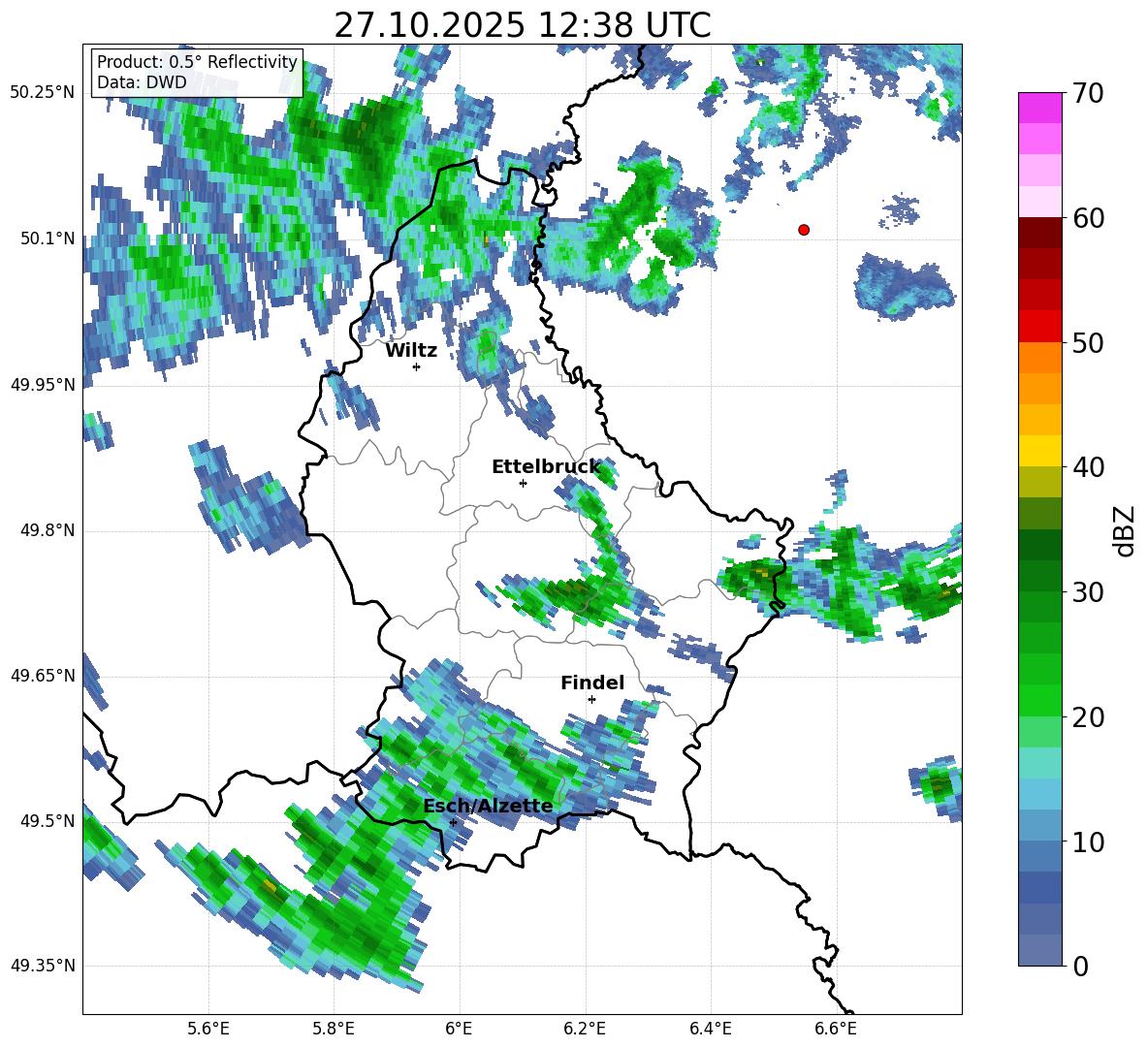Click the 70 value on colorbar

(x=1088, y=93)
